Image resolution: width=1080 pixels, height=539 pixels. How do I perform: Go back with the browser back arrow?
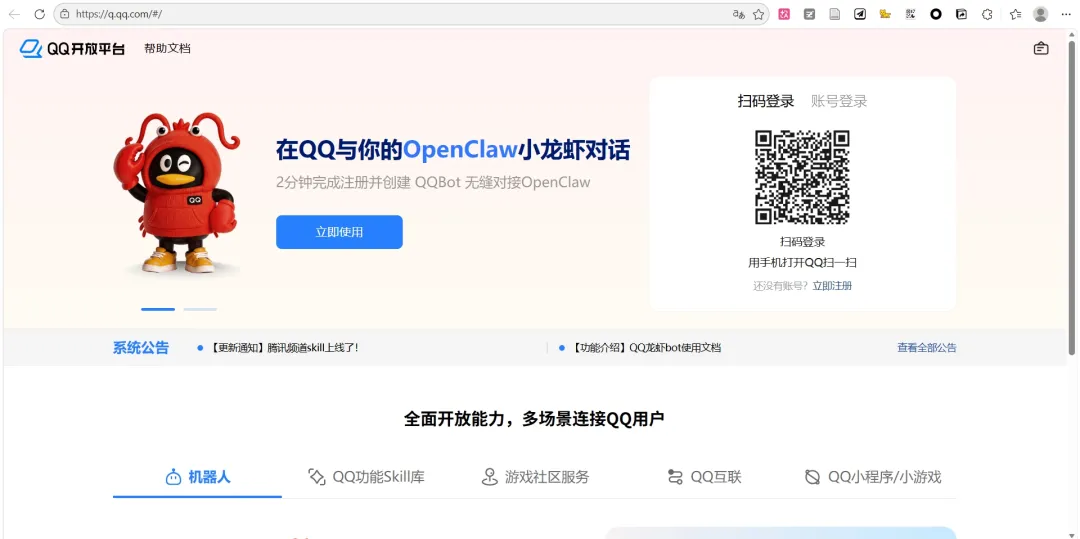[14, 14]
